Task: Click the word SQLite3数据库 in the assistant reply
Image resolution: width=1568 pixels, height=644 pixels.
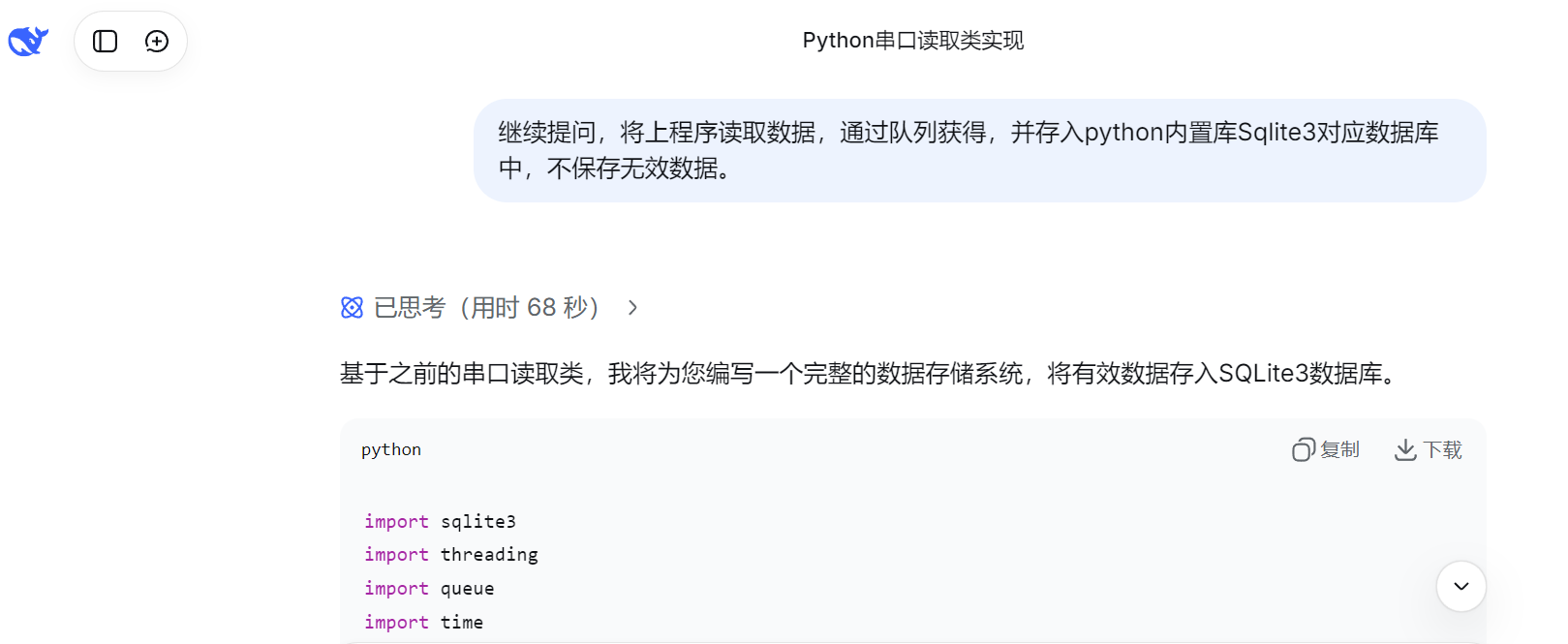Action: 1300,374
